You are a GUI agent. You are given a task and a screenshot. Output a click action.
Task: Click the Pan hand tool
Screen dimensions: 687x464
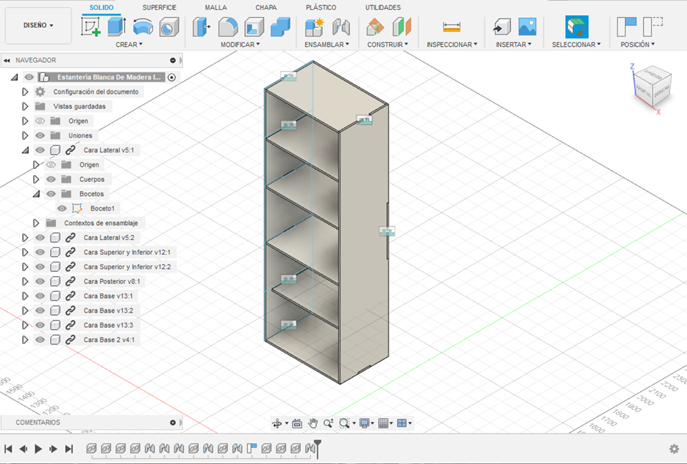pyautogui.click(x=312, y=423)
